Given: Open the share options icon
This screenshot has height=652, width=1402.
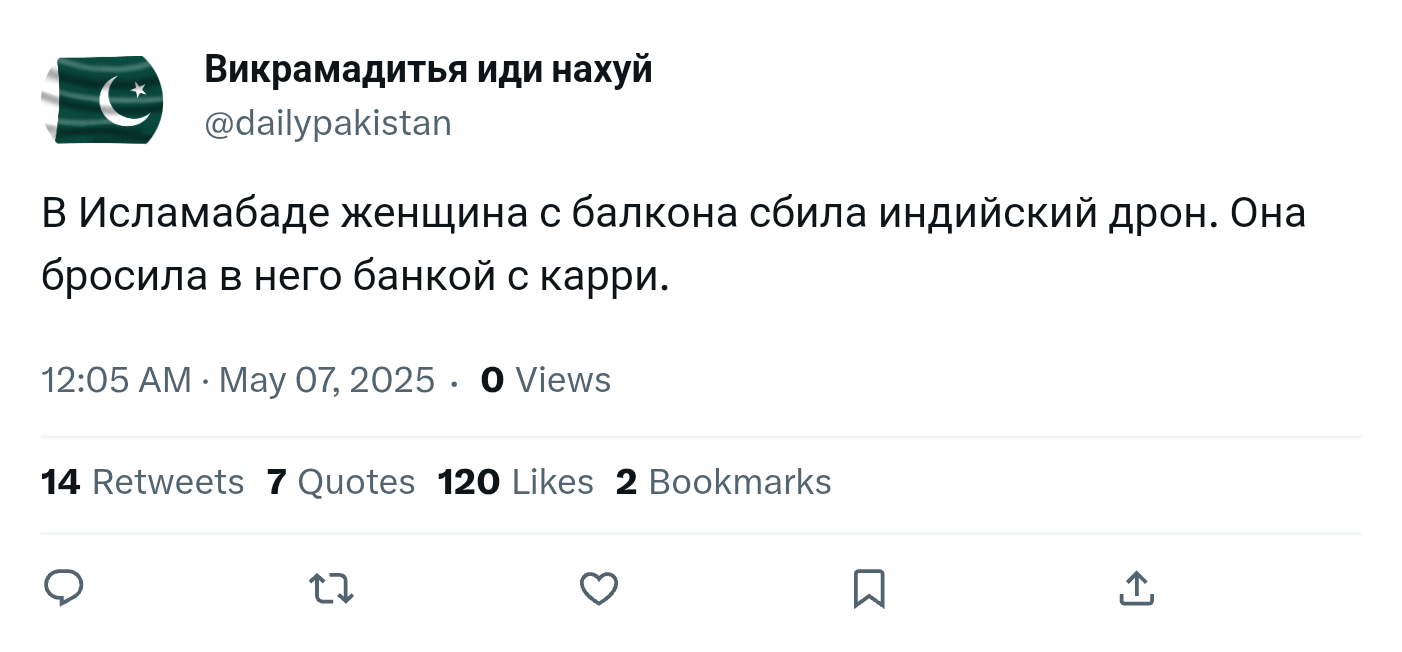Looking at the screenshot, I should point(1135,588).
